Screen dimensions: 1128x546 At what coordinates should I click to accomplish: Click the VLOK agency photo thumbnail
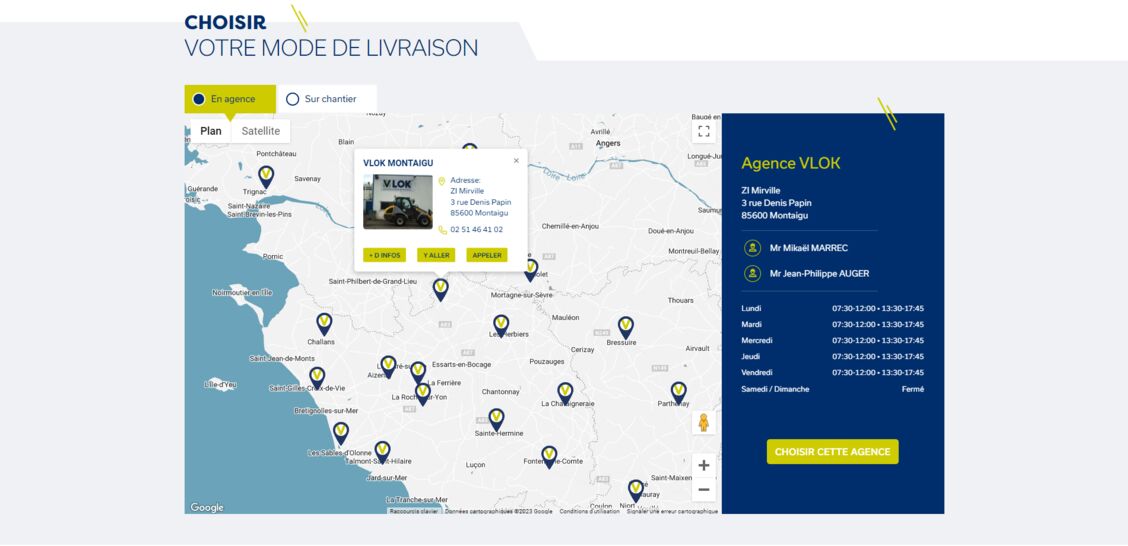click(398, 202)
